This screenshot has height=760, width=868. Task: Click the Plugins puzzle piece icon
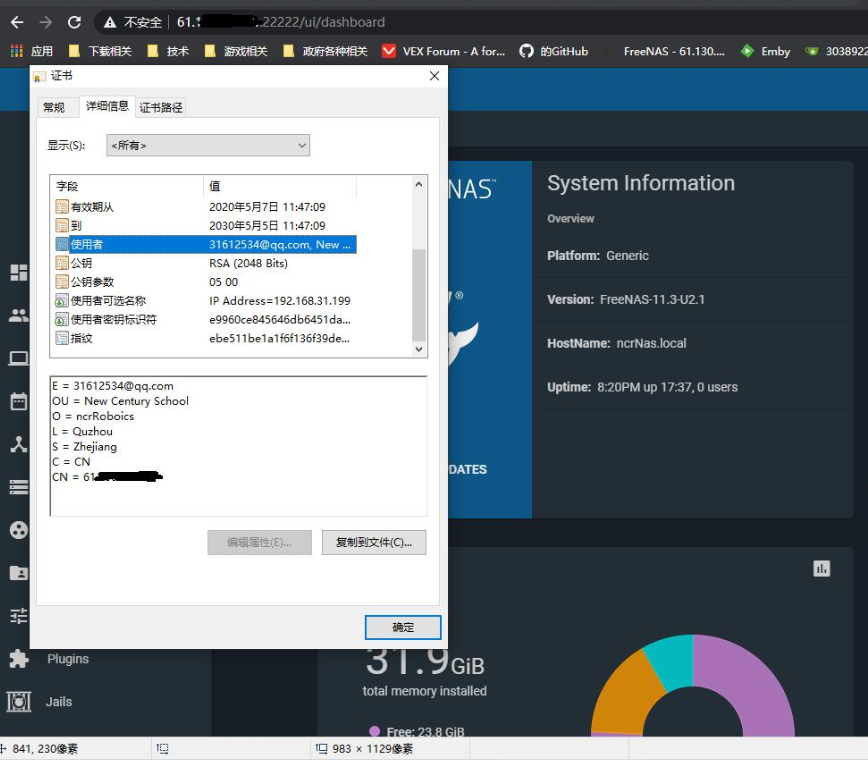[19, 659]
